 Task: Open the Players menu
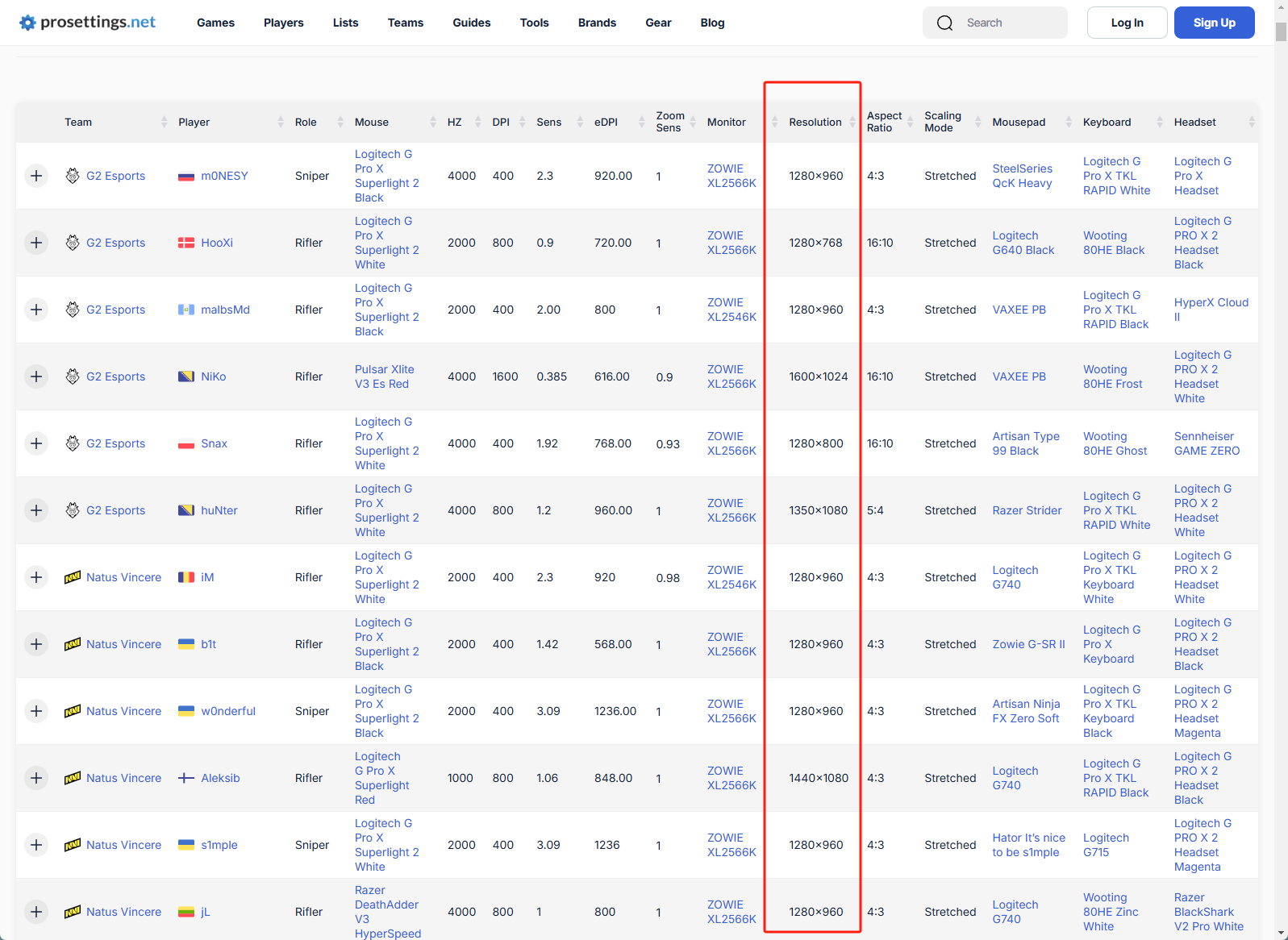coord(284,23)
